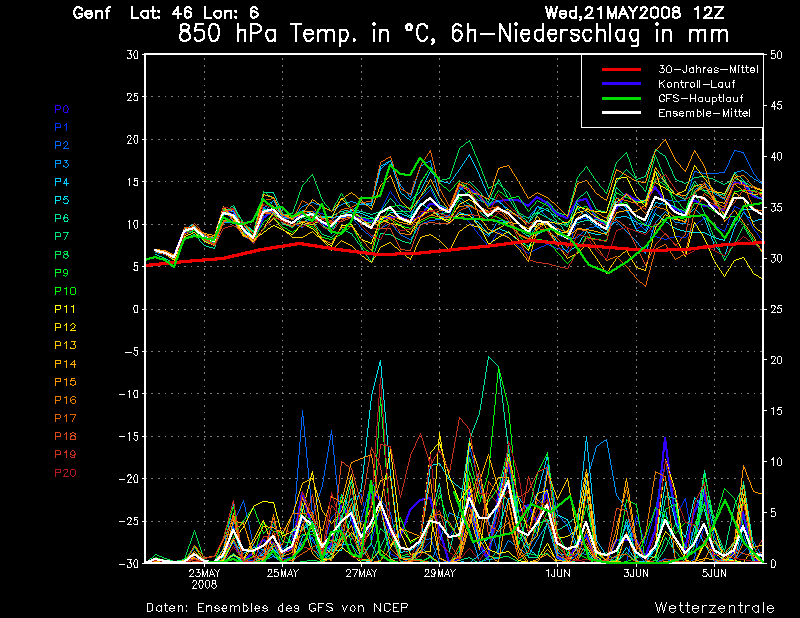Click the "Daten: Ensembles des GFS von NCEP" source note
Viewport: 800px width, 618px height.
coord(277,608)
